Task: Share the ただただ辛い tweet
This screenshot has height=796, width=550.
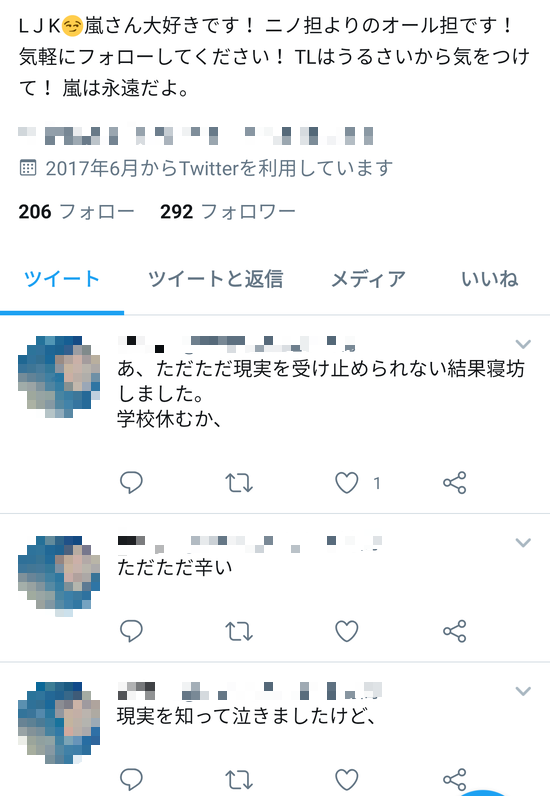Action: coord(455,632)
